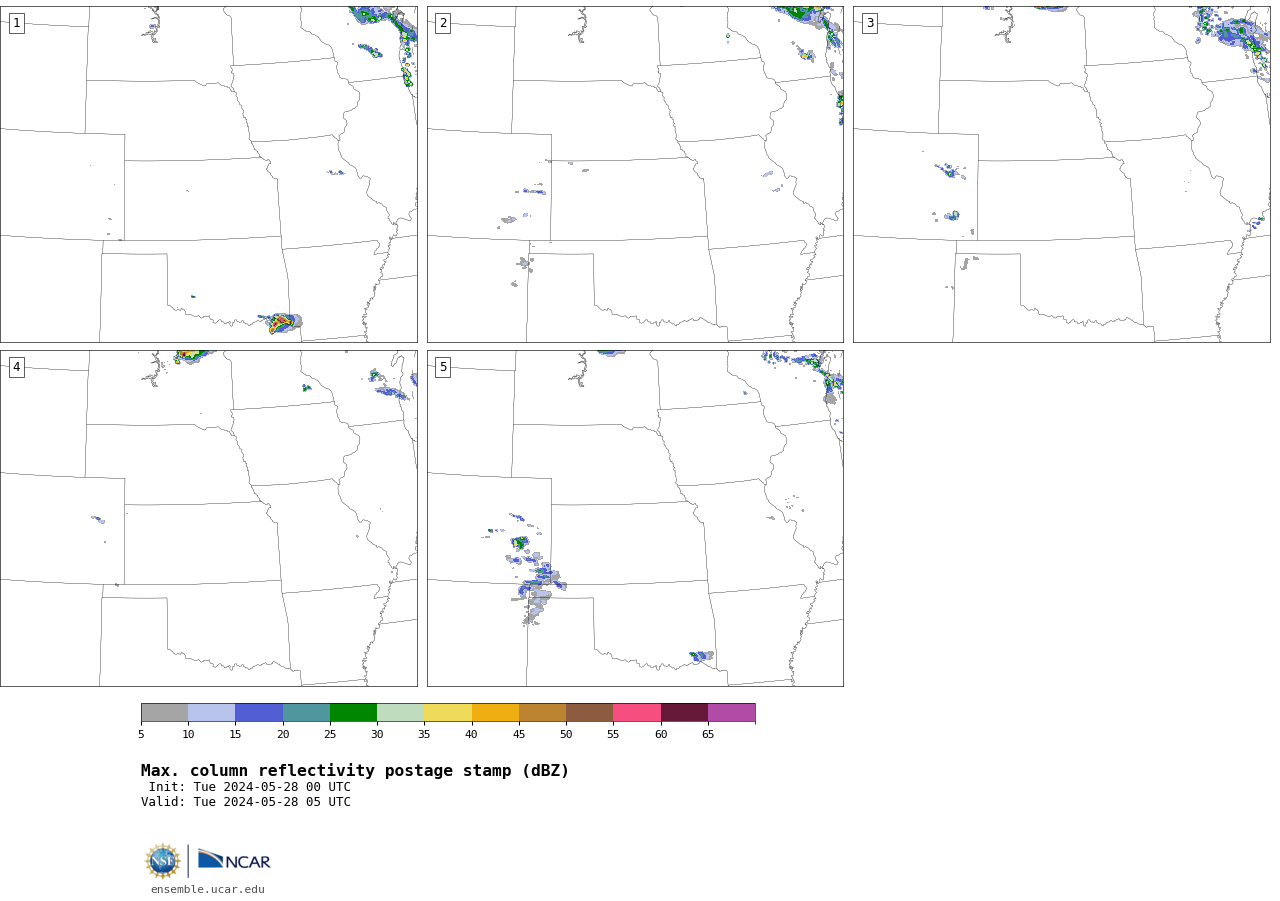Screen dimensions: 1280x901
Task: Click the panel label number 3
Action: pos(869,23)
